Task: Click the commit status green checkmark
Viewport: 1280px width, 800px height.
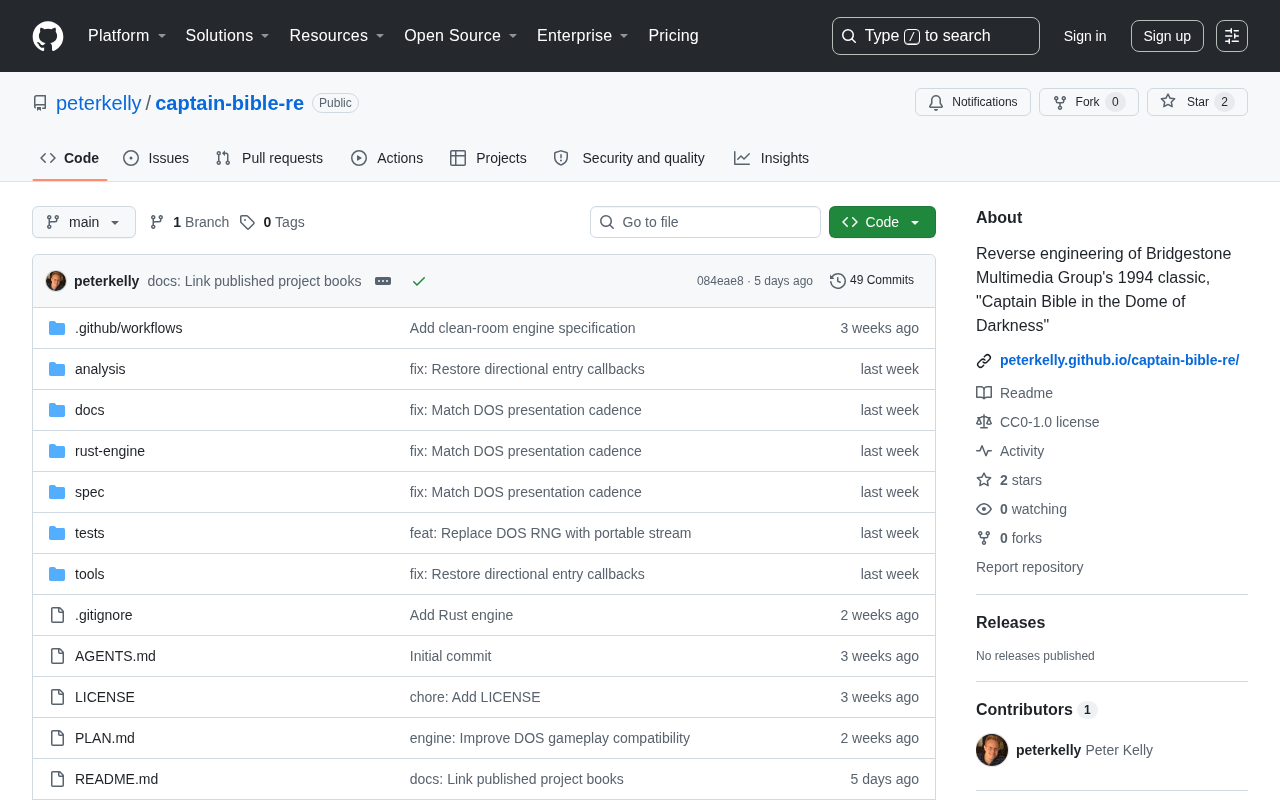Action: (x=419, y=281)
